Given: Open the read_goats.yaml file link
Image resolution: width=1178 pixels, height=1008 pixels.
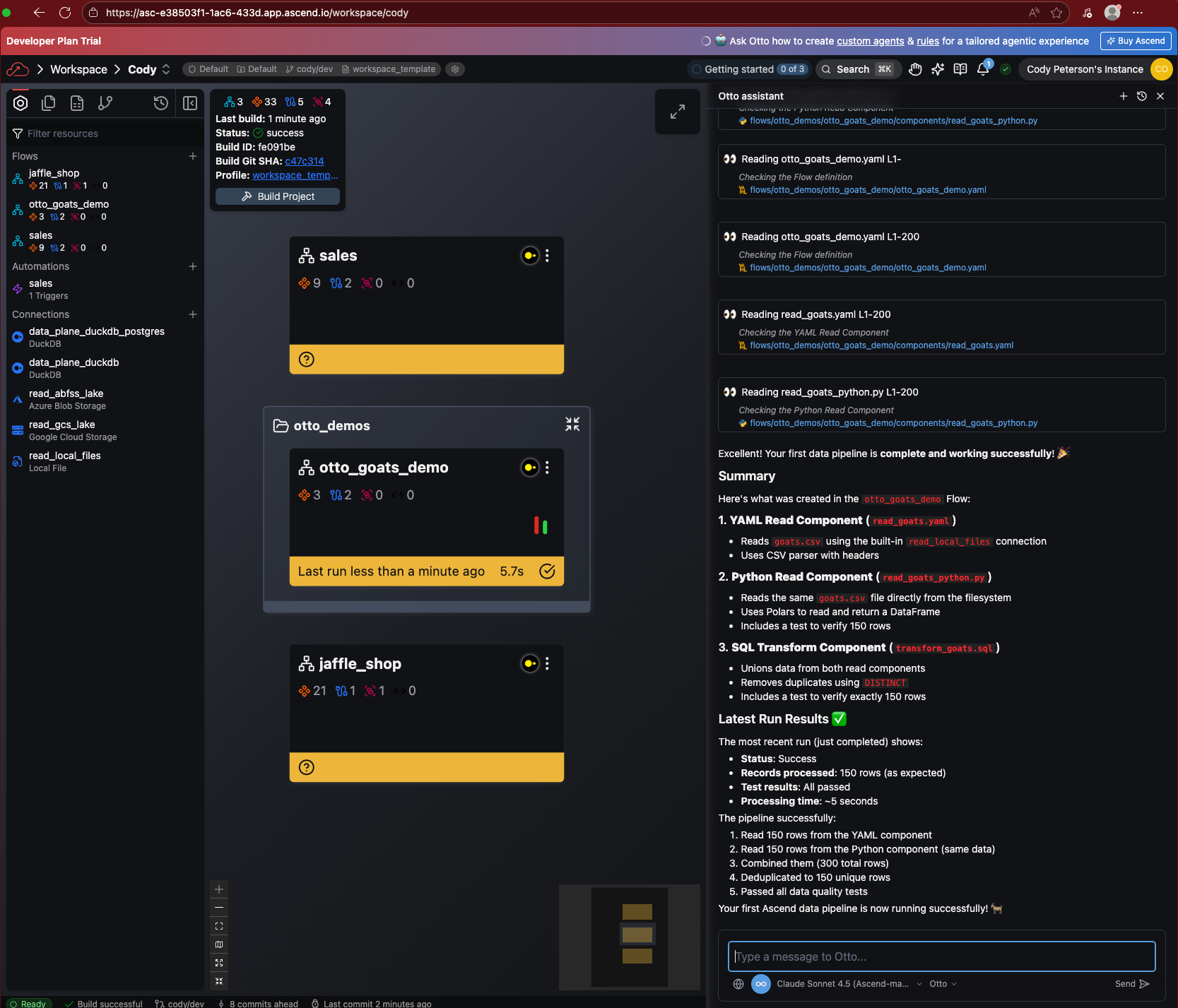Looking at the screenshot, I should point(881,345).
